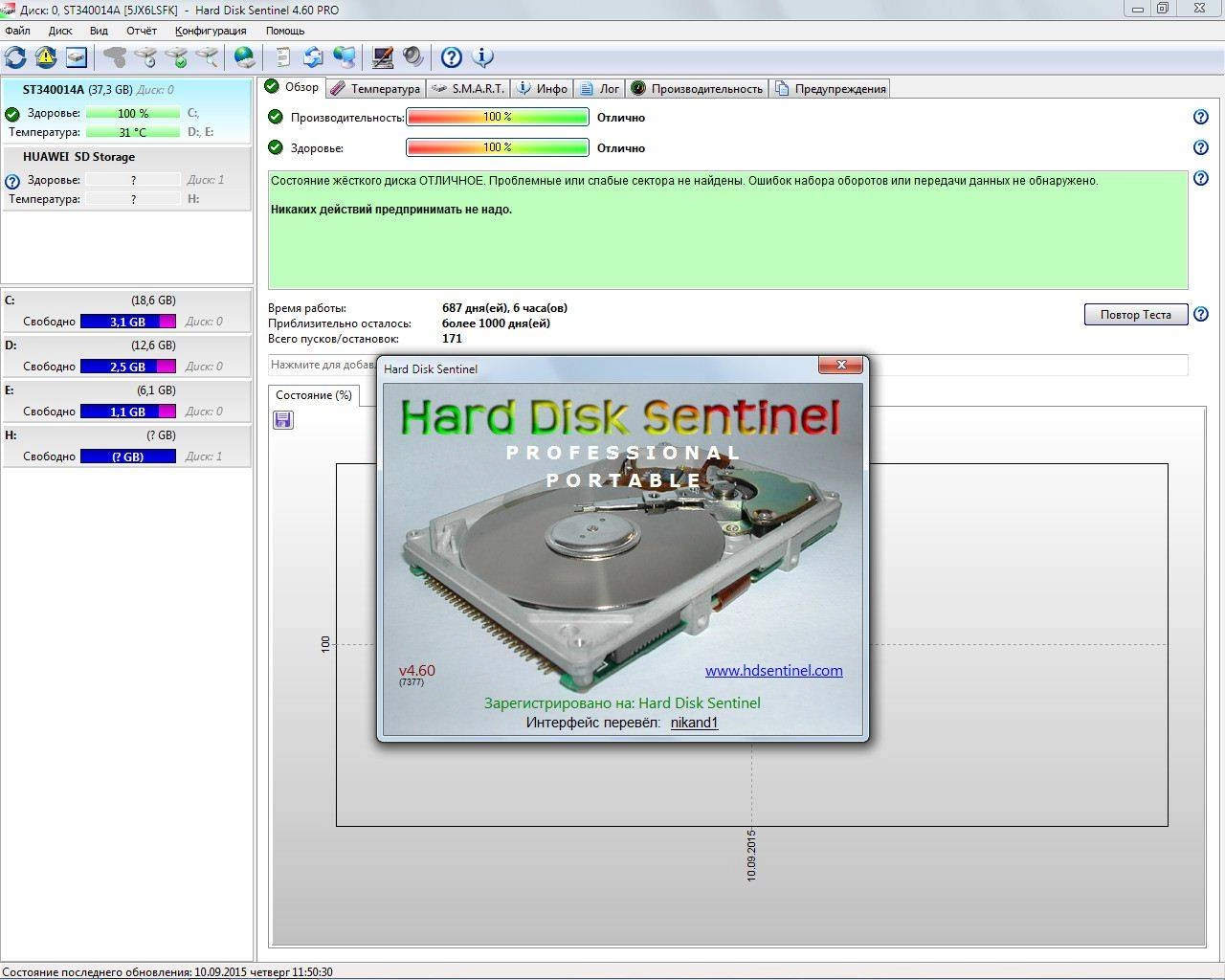Click the green disk status description box
The image size is (1225, 980).
click(727, 230)
